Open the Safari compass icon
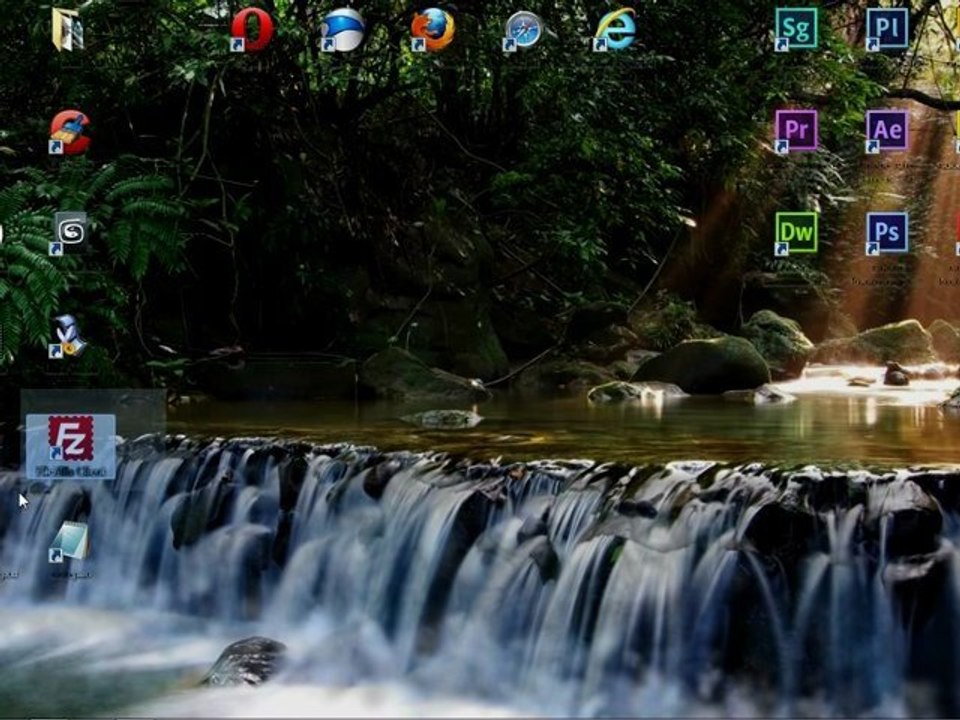 click(524, 29)
